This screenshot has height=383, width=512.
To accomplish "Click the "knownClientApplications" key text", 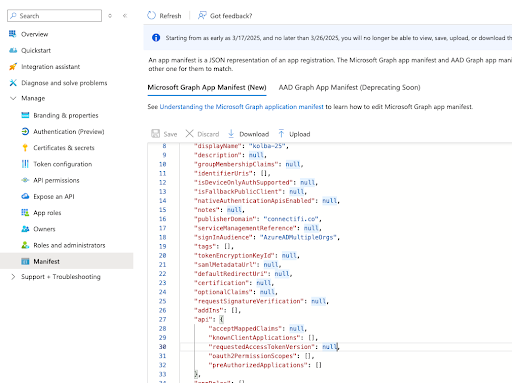I will tap(254, 338).
